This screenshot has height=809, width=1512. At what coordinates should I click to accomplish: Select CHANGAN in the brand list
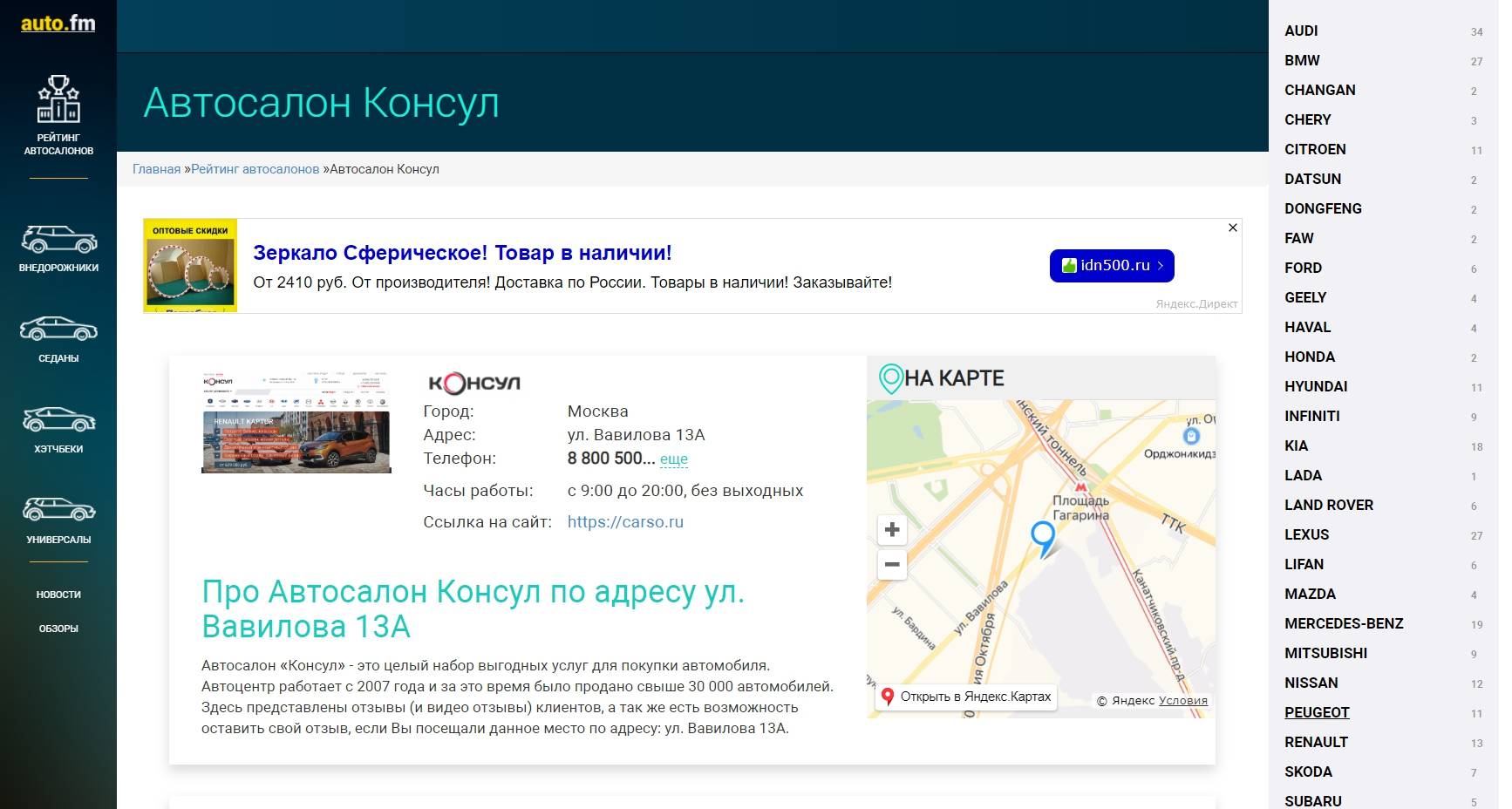pos(1320,90)
